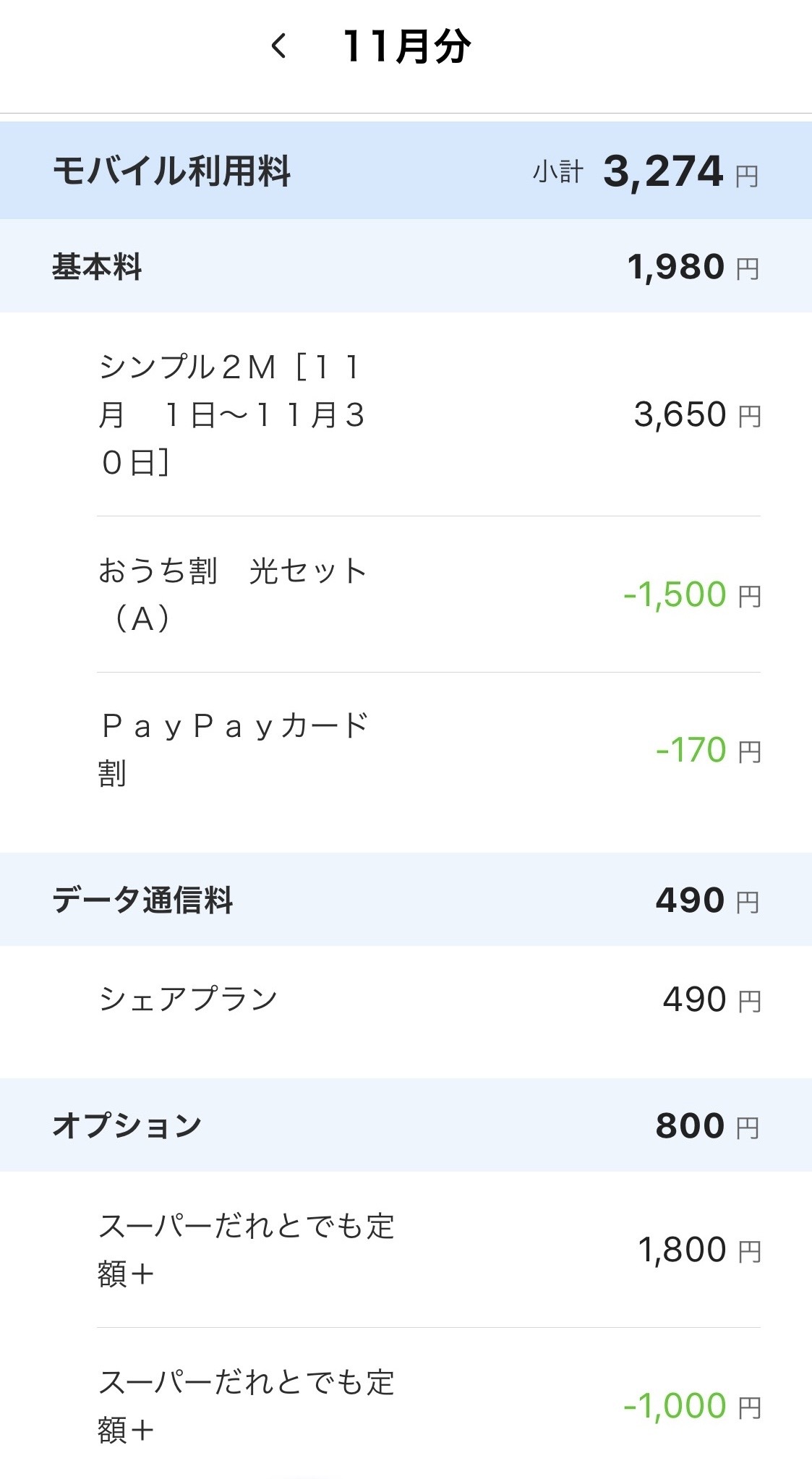Tap the -1,000 円 option discount

[x=691, y=1406]
